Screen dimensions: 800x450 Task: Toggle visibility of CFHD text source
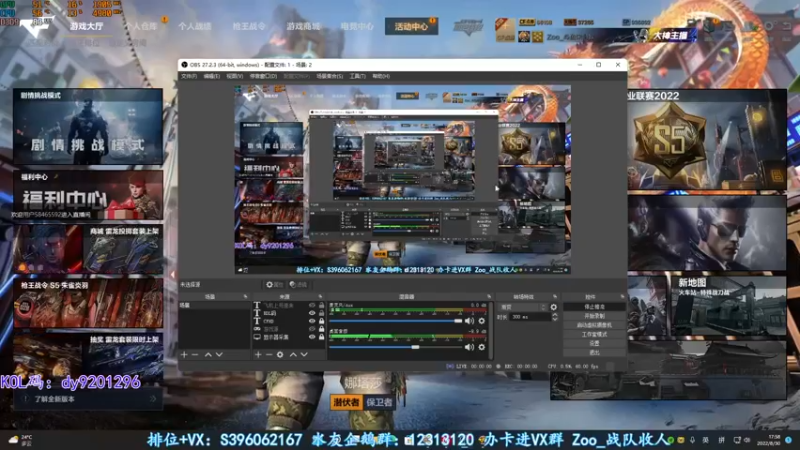pos(312,321)
